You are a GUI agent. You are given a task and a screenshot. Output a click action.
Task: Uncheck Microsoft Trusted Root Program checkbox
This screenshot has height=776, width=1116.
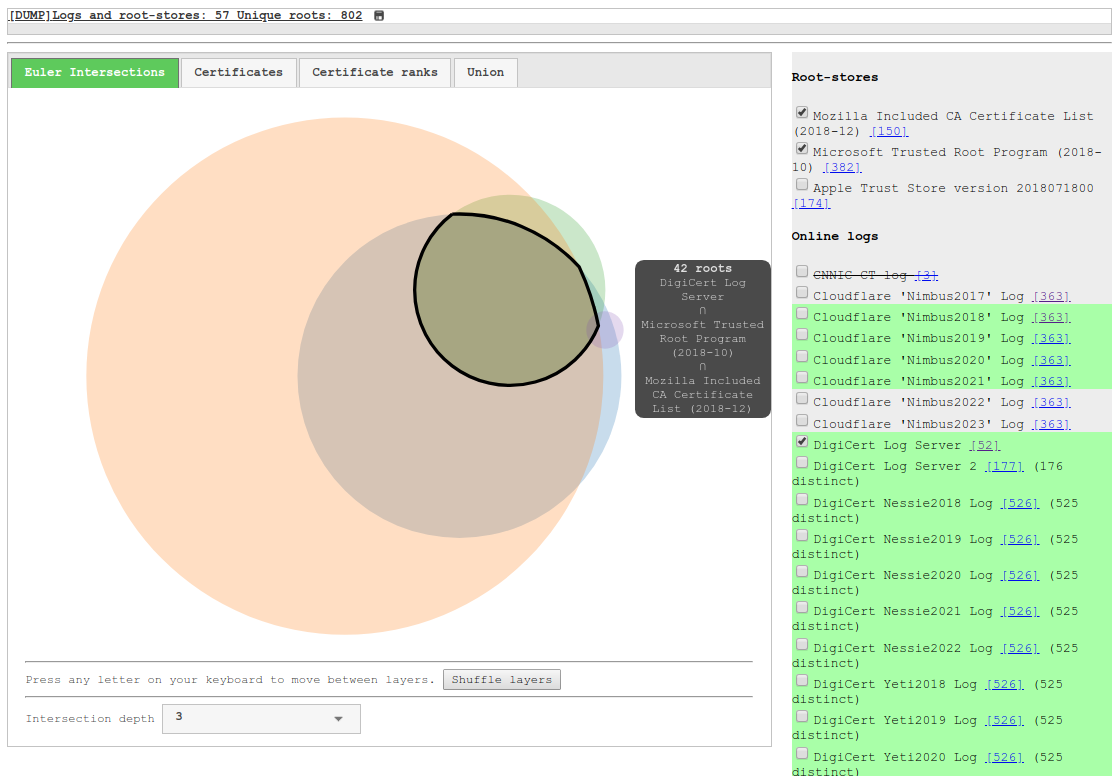pos(802,149)
